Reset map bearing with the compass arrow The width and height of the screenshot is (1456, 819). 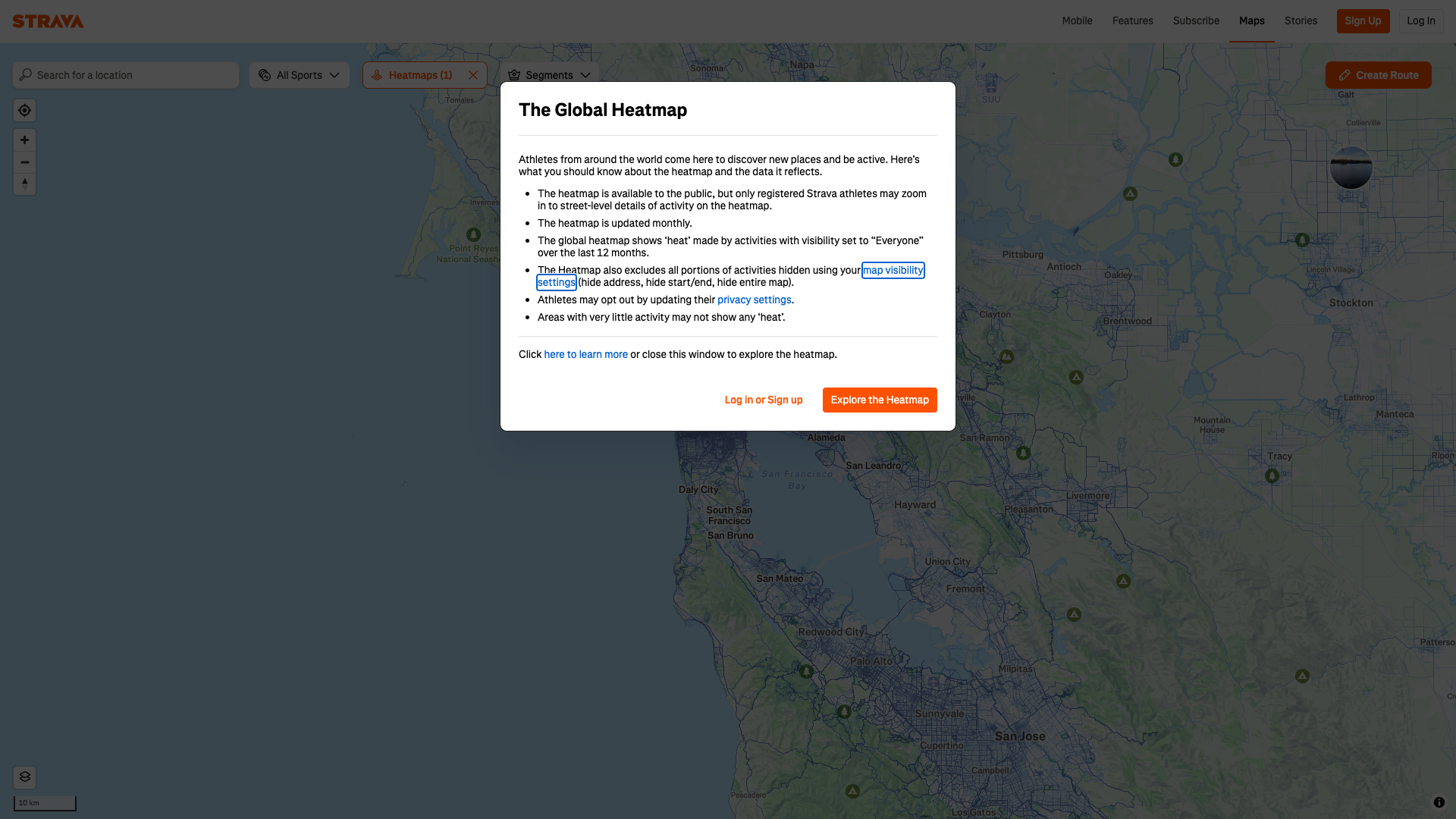[24, 184]
